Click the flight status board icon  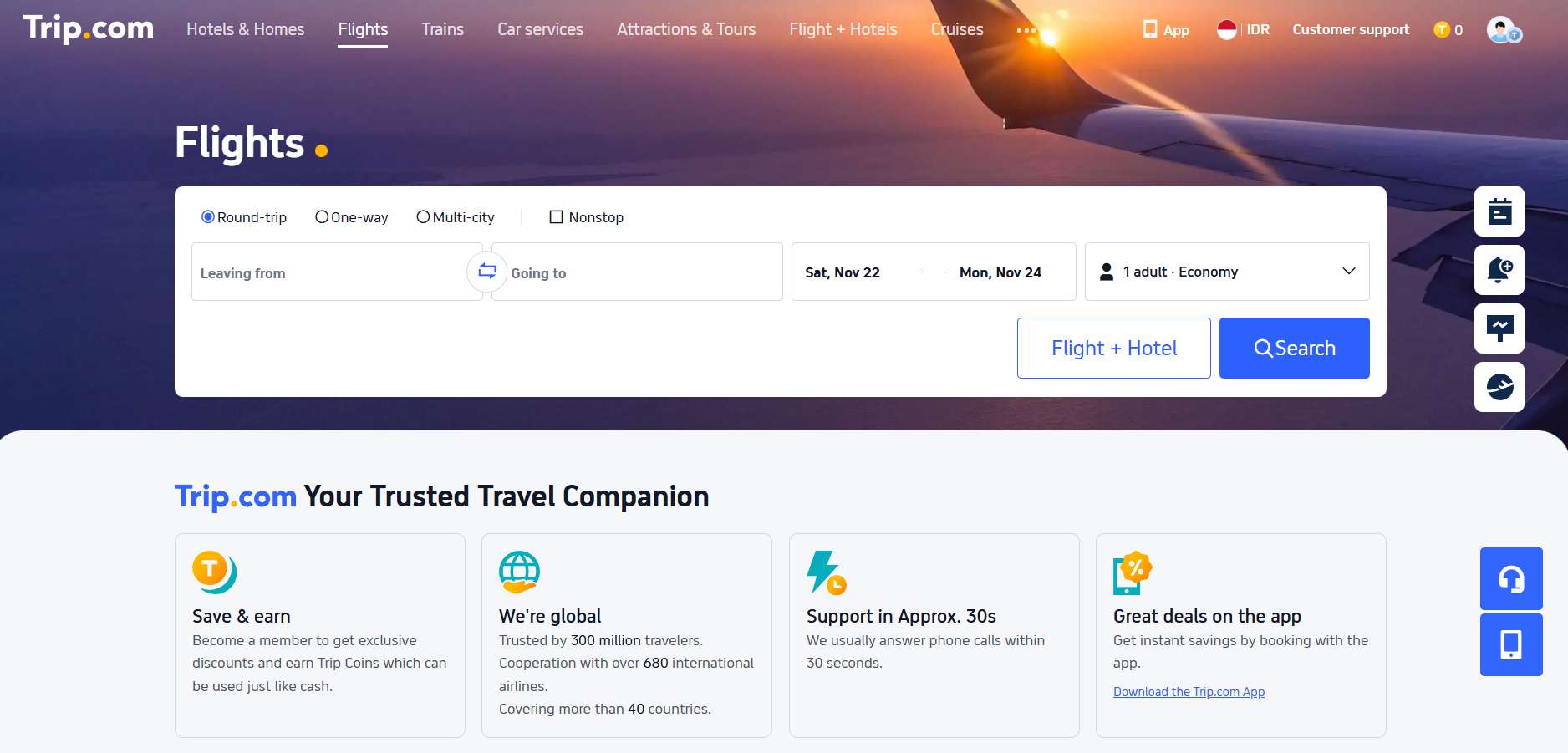point(1499,328)
